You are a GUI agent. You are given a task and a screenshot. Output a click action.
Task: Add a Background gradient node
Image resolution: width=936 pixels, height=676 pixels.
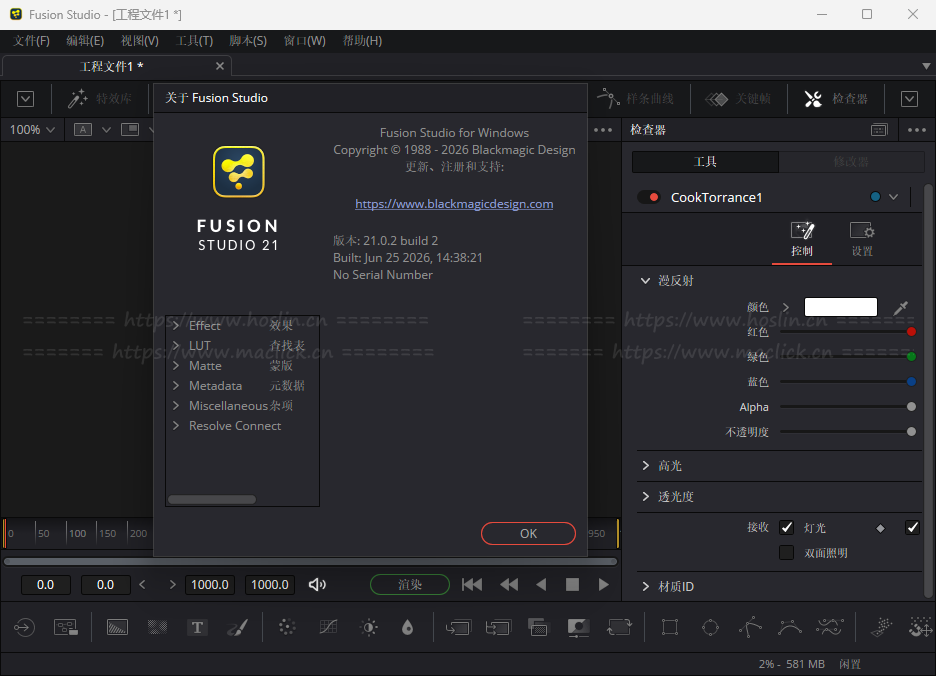[x=117, y=627]
